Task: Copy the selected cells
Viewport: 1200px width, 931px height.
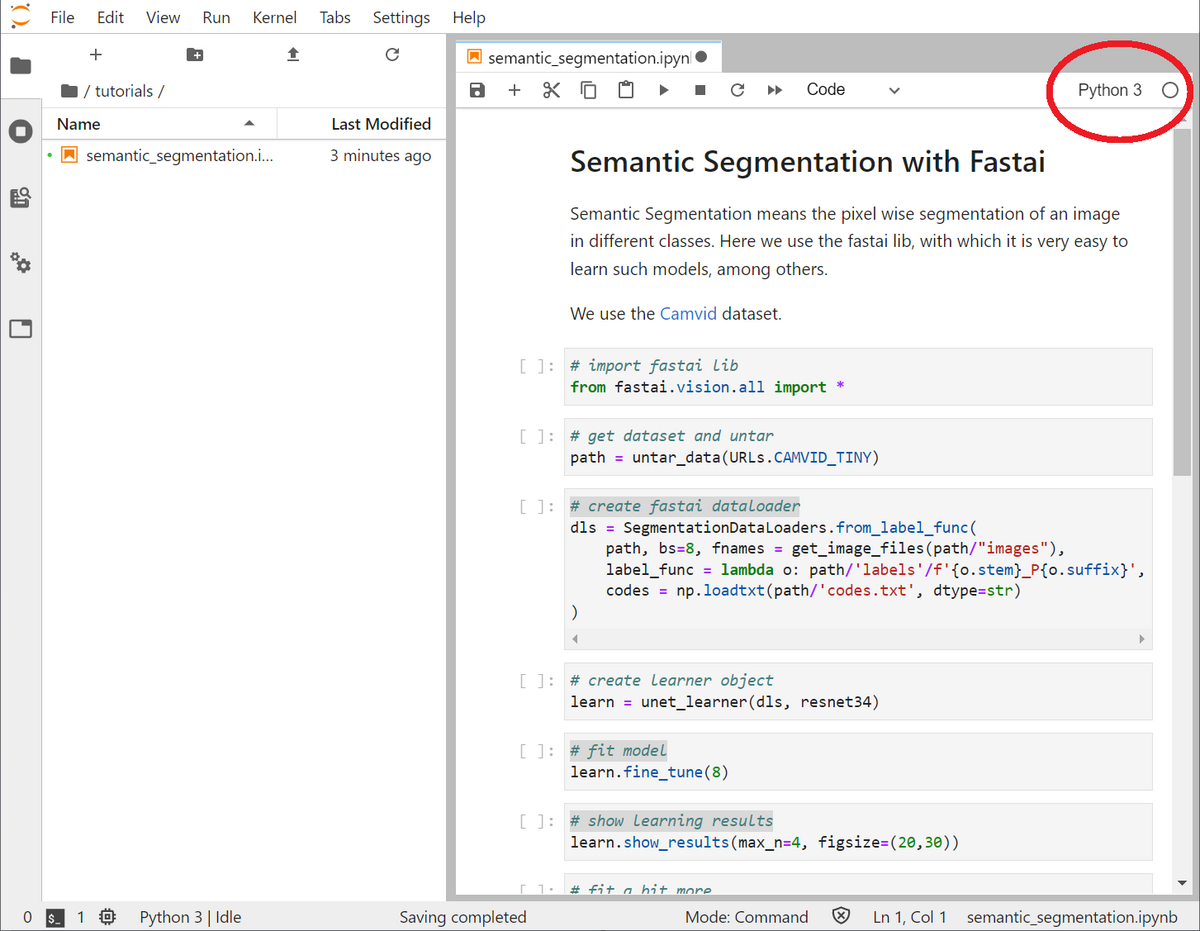Action: click(589, 90)
